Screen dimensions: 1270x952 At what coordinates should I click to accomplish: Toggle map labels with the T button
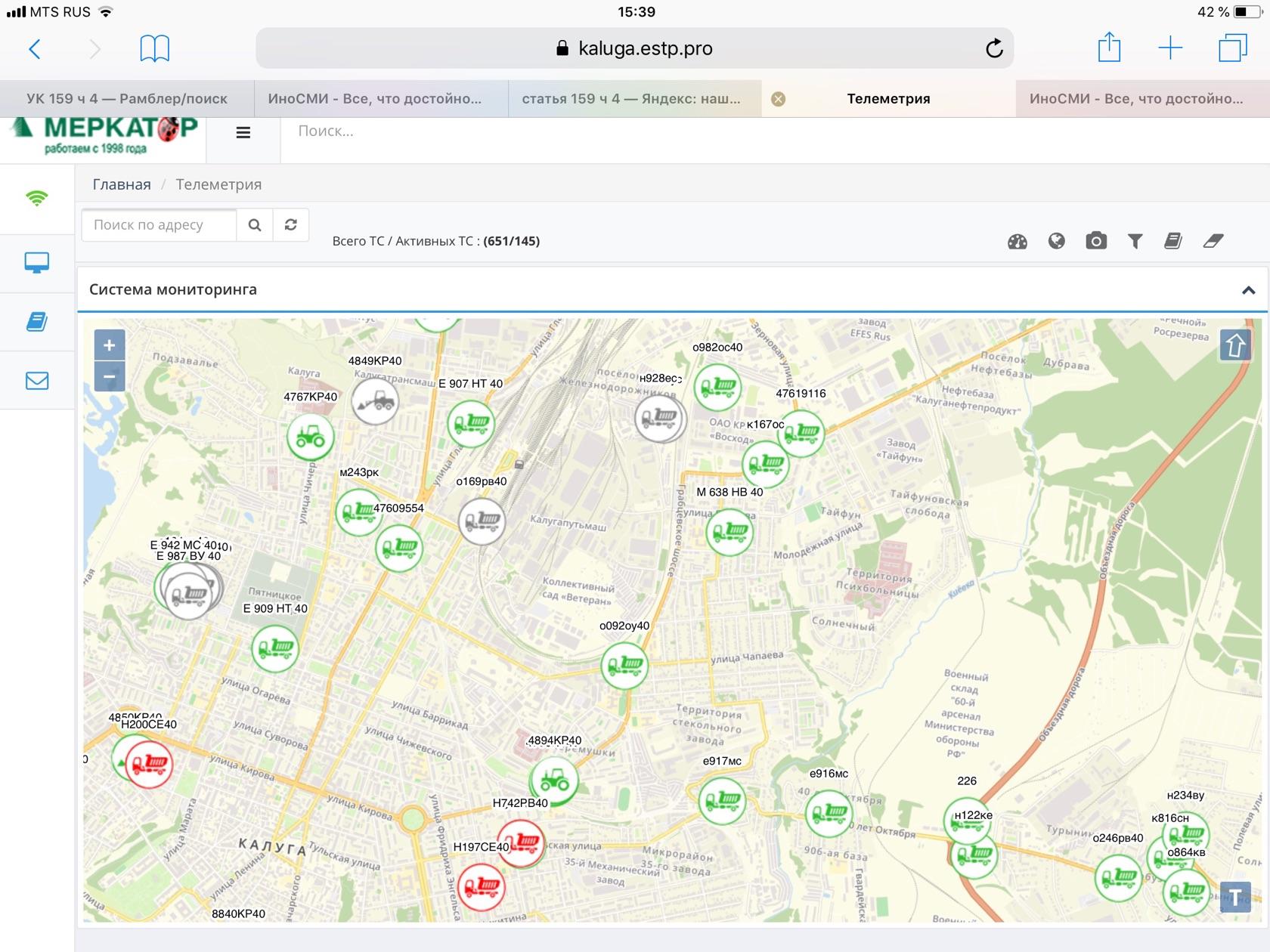[1234, 897]
